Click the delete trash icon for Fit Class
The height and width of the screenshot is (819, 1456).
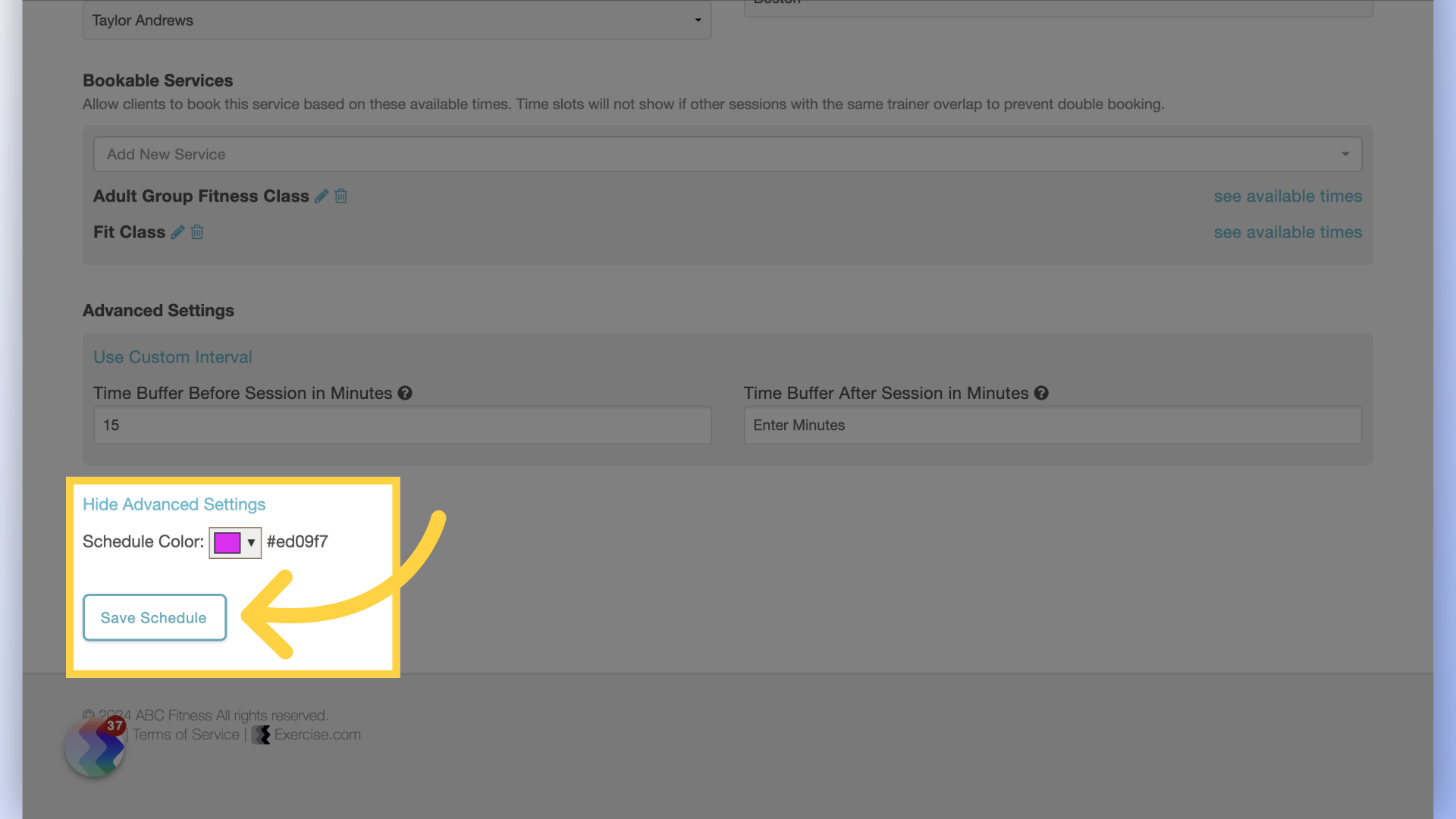pos(197,232)
